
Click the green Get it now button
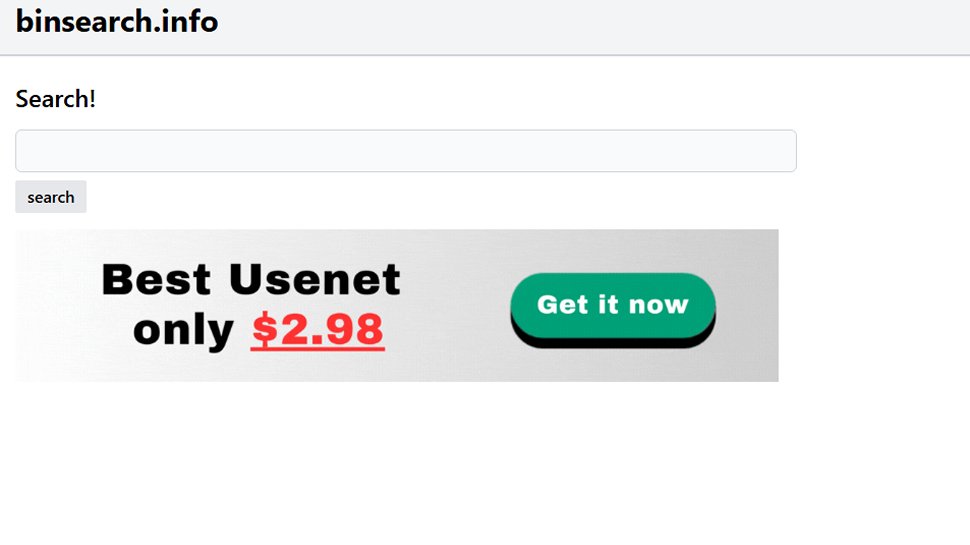pyautogui.click(x=612, y=305)
